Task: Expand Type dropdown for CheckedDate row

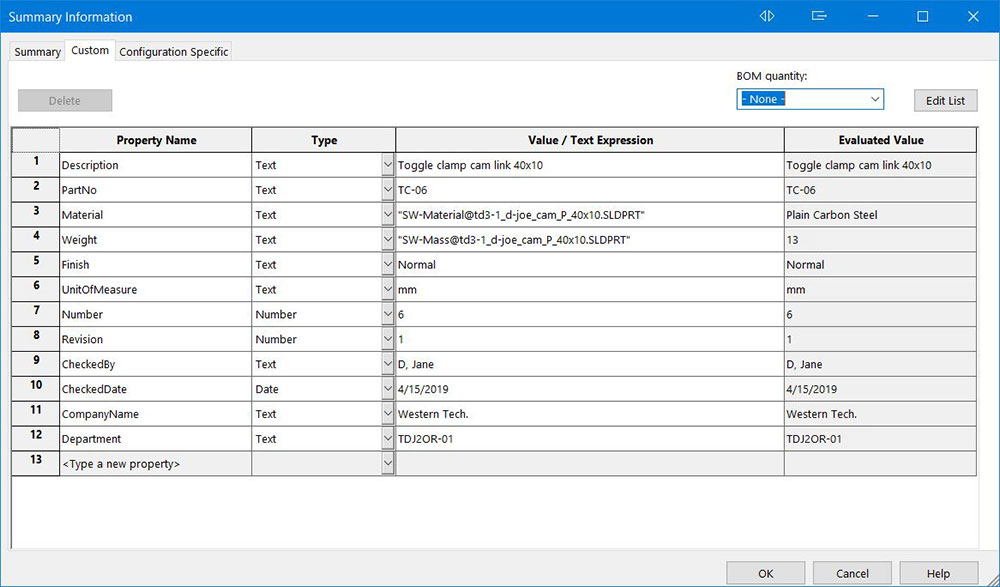Action: pos(388,389)
